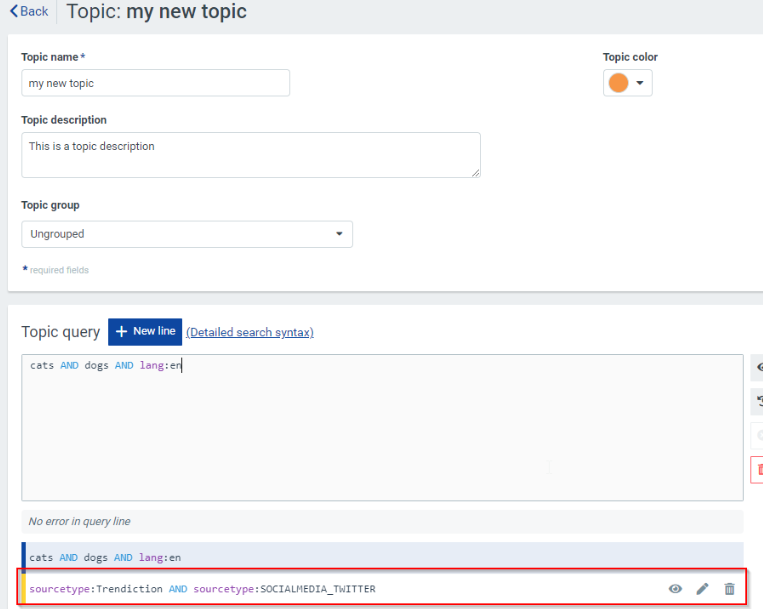Open the Topic color dropdown arrow
Image resolution: width=763 pixels, height=609 pixels.
(x=640, y=83)
